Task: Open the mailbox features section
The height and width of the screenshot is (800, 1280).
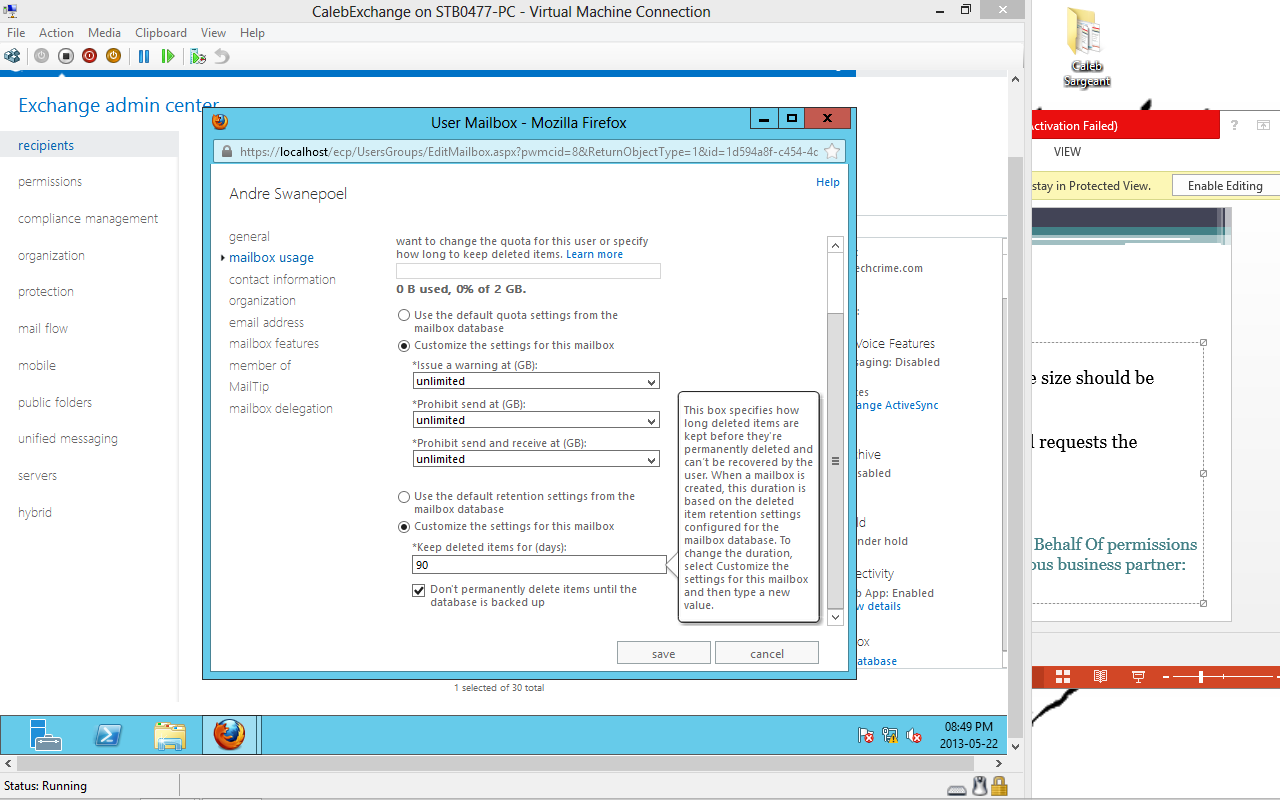Action: pyautogui.click(x=274, y=344)
